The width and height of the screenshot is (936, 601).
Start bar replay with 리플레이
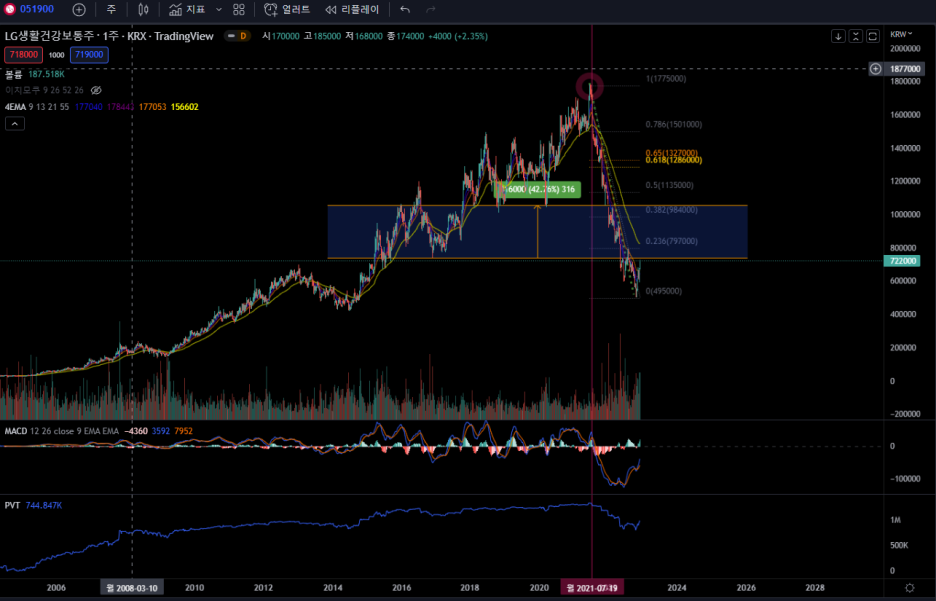[x=352, y=9]
